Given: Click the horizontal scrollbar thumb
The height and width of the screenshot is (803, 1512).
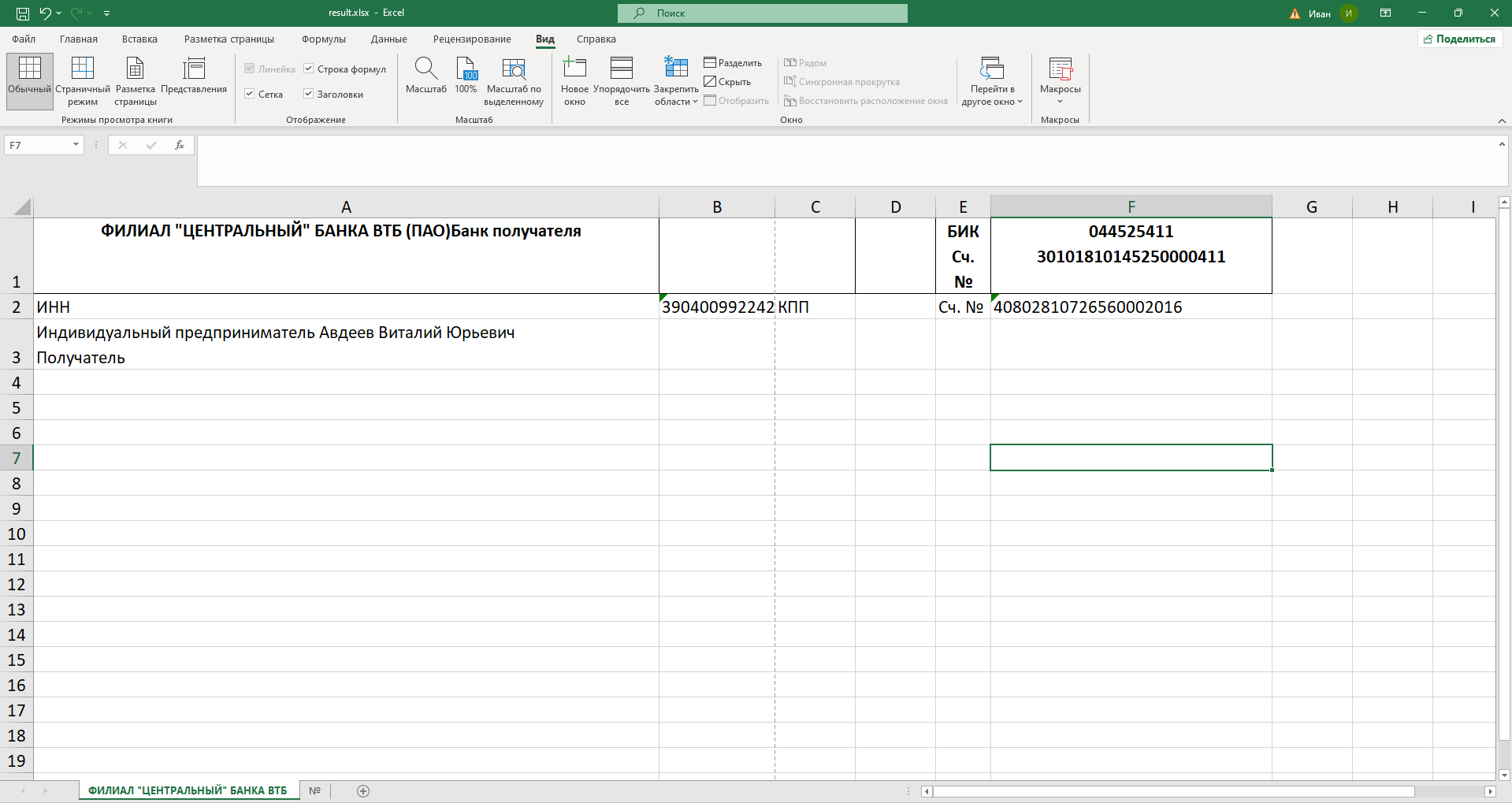Looking at the screenshot, I should (x=1174, y=791).
